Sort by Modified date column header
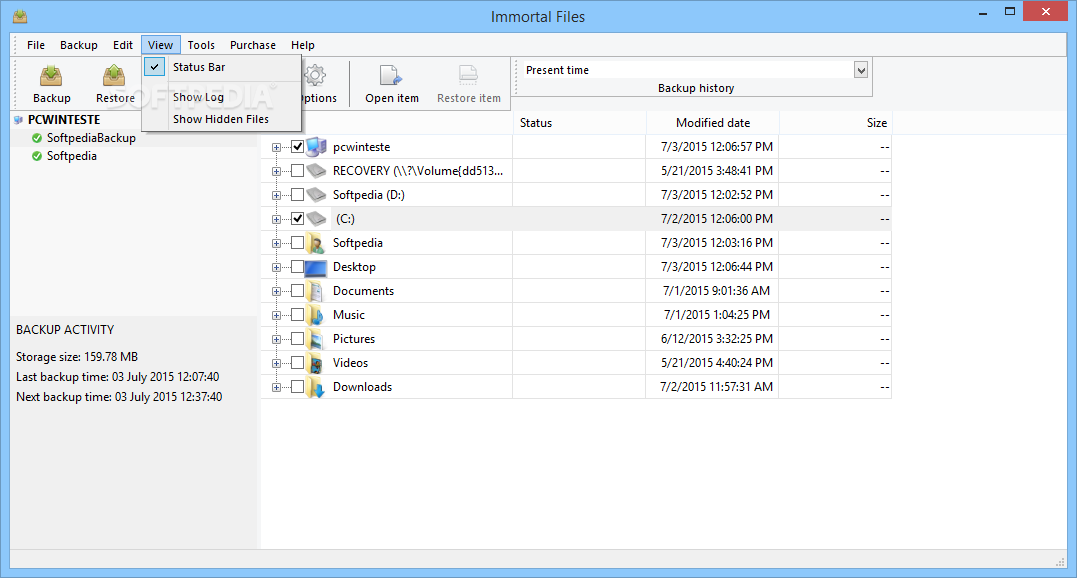The height and width of the screenshot is (578, 1077). (712, 123)
